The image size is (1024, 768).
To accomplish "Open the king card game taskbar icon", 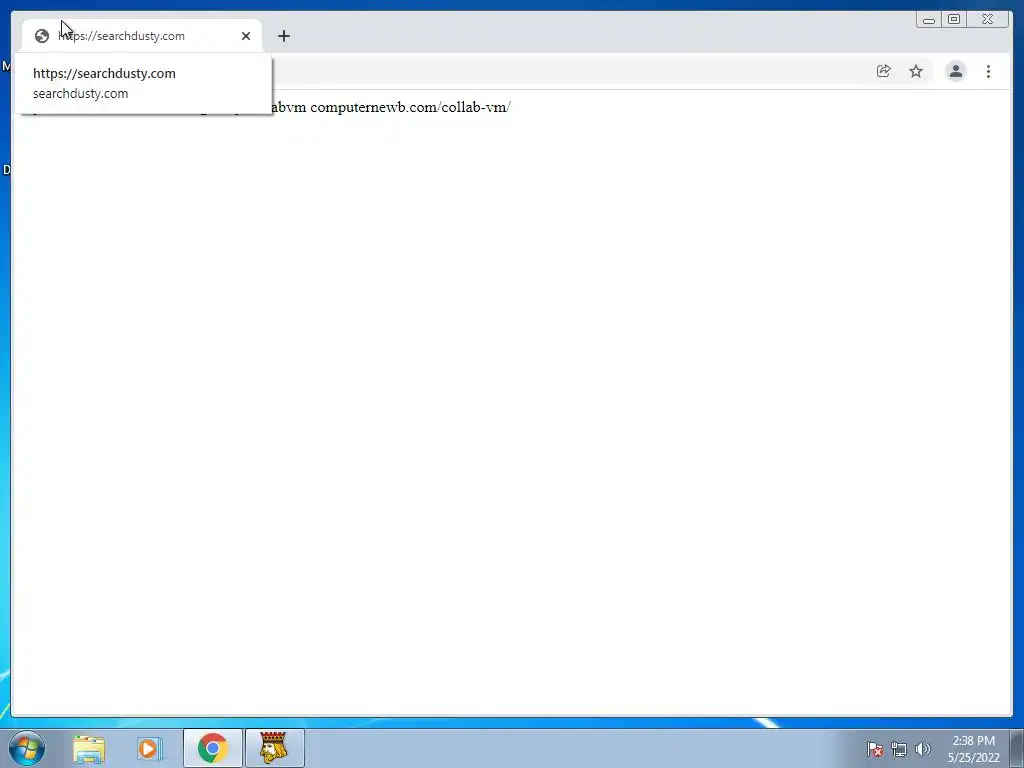I will (x=274, y=748).
